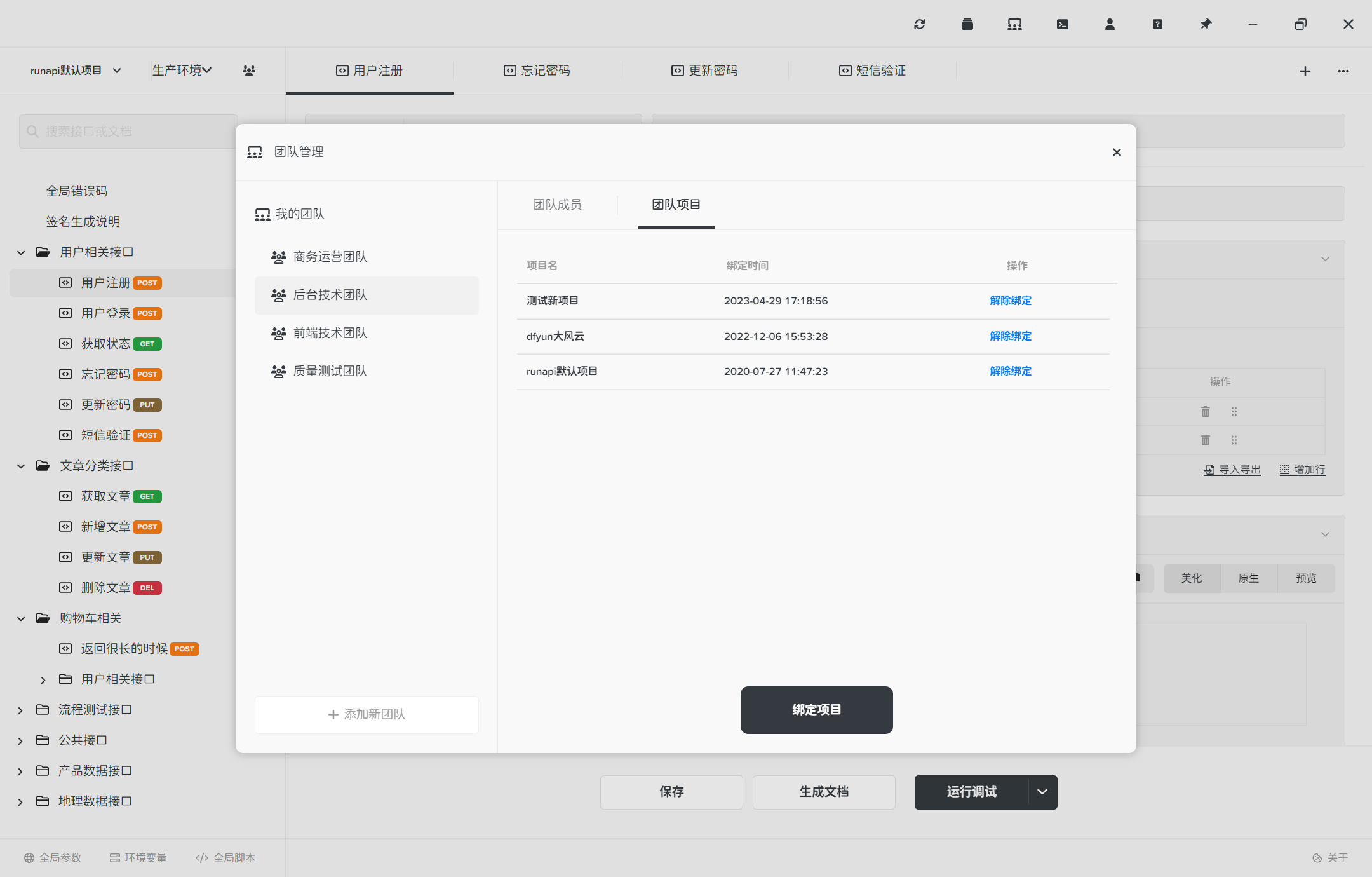Image resolution: width=1372 pixels, height=877 pixels.
Task: Open the team management icon in the toolbar
Action: pyautogui.click(x=1014, y=24)
